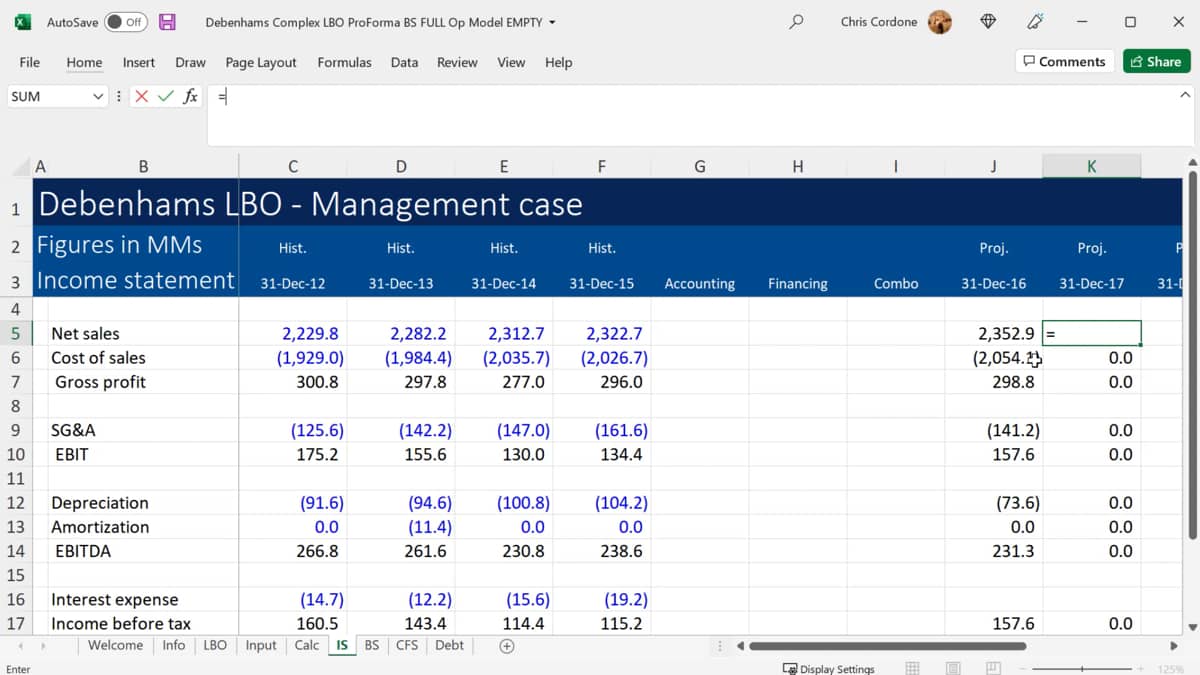Add a new sheet with plus icon
Image resolution: width=1200 pixels, height=675 pixels.
coord(507,646)
